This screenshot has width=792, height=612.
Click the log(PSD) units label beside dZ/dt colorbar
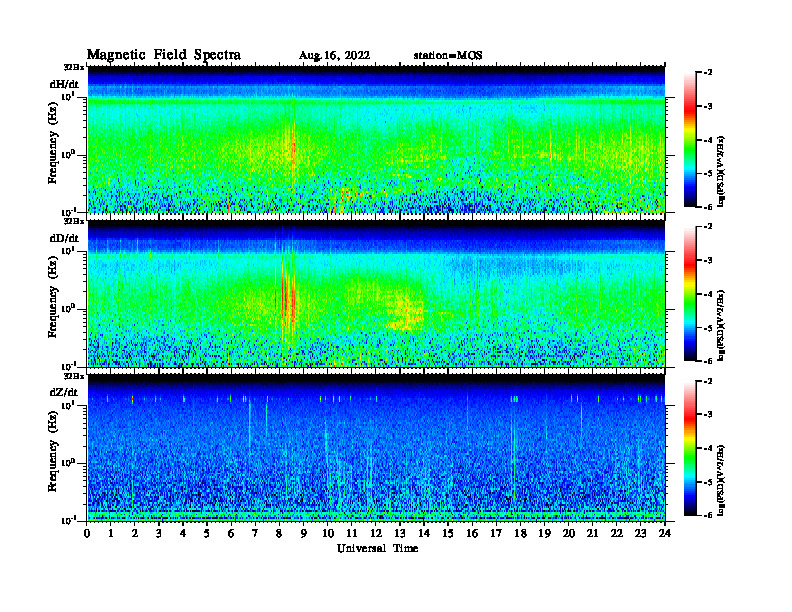pos(721,480)
